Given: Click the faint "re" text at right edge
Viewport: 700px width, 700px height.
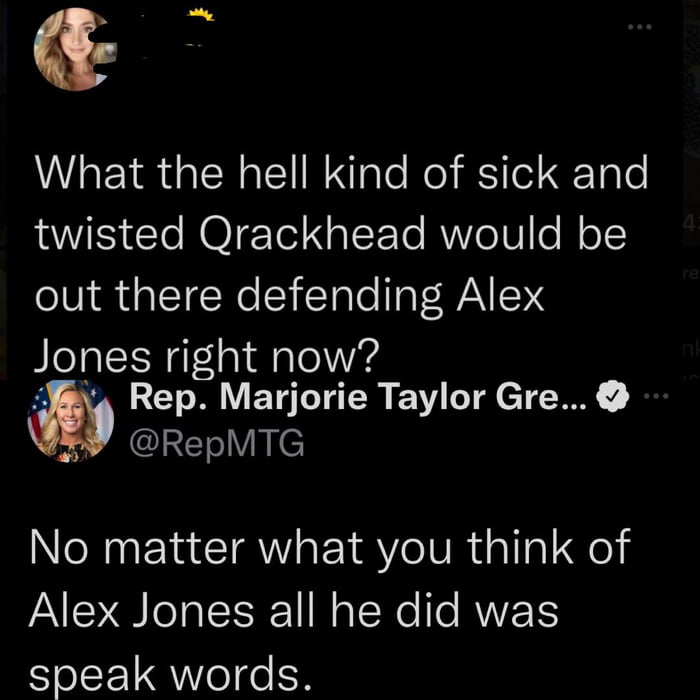Looking at the screenshot, I should [x=690, y=270].
